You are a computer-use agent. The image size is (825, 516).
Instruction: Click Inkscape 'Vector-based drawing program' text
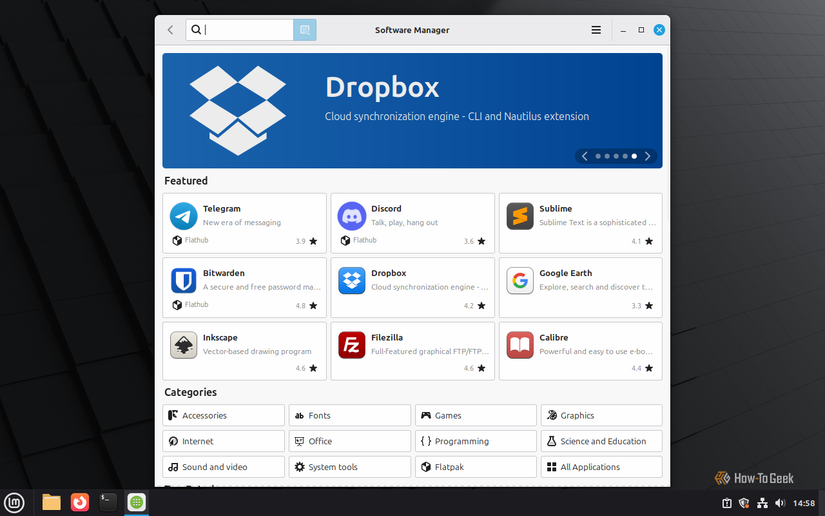[257, 351]
